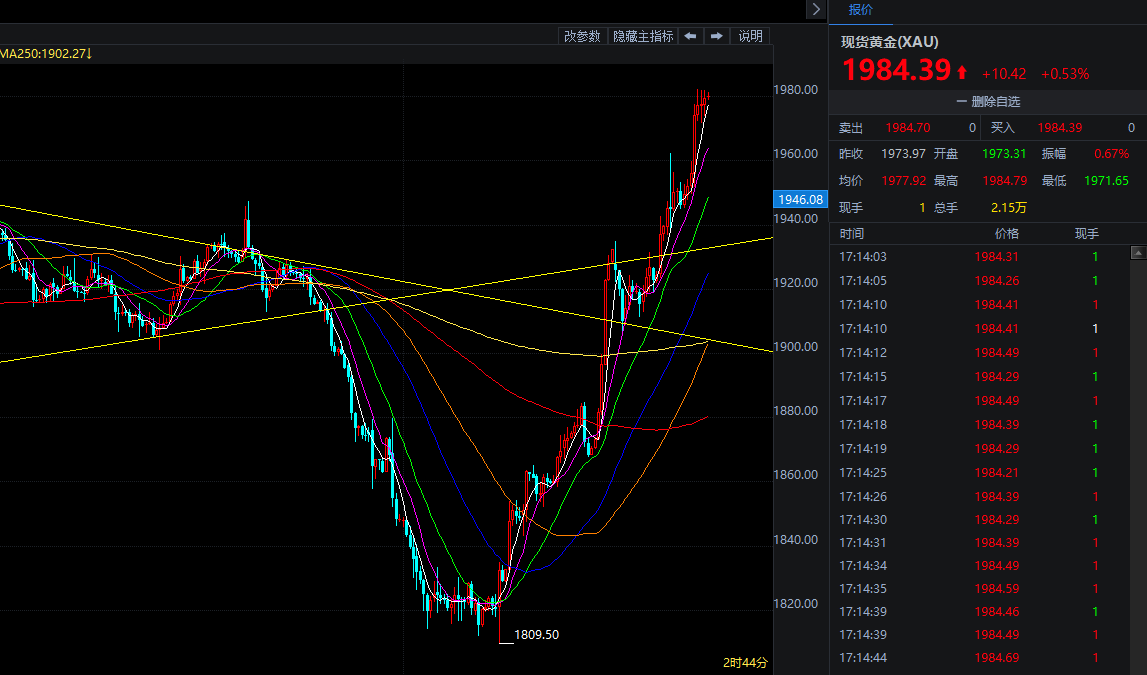Click the scroll-up arrow of trade list

[x=1137, y=253]
